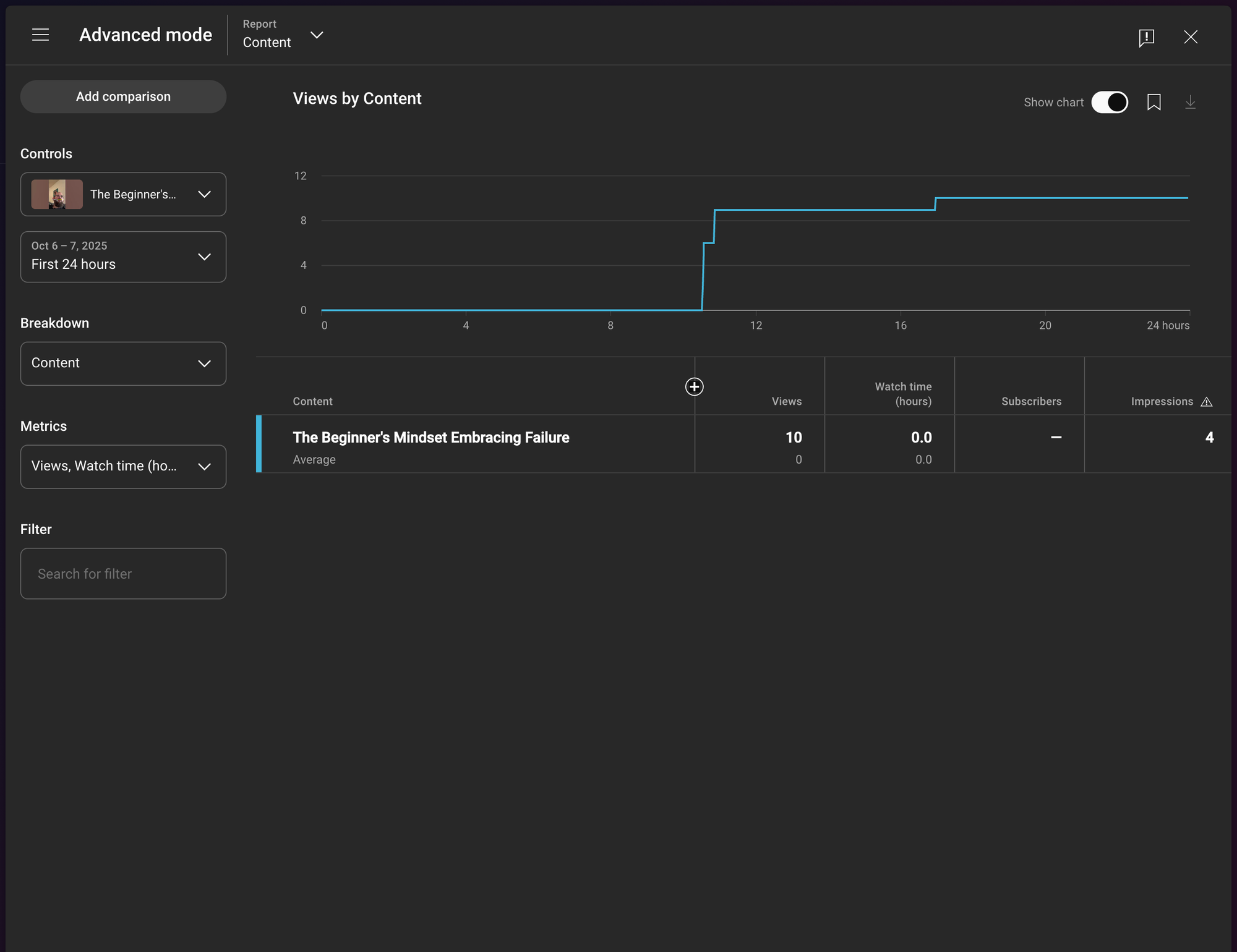Image resolution: width=1237 pixels, height=952 pixels.
Task: Click the Add comparison button
Action: 123,96
